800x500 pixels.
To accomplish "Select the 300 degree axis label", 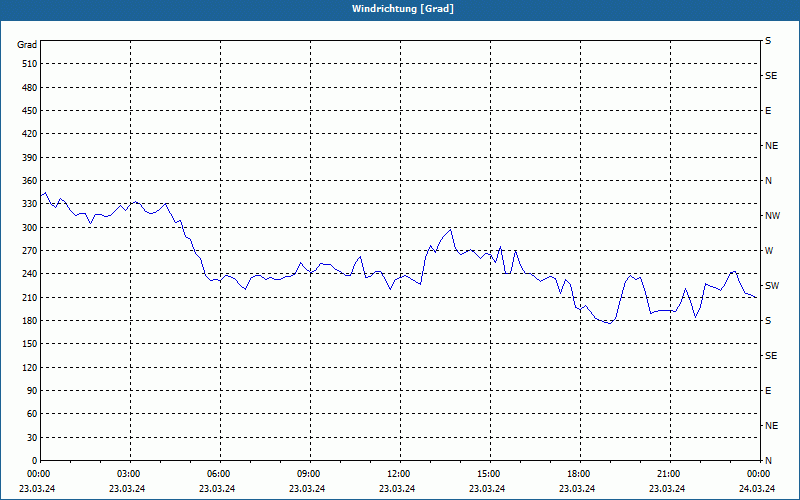I will tap(30, 228).
